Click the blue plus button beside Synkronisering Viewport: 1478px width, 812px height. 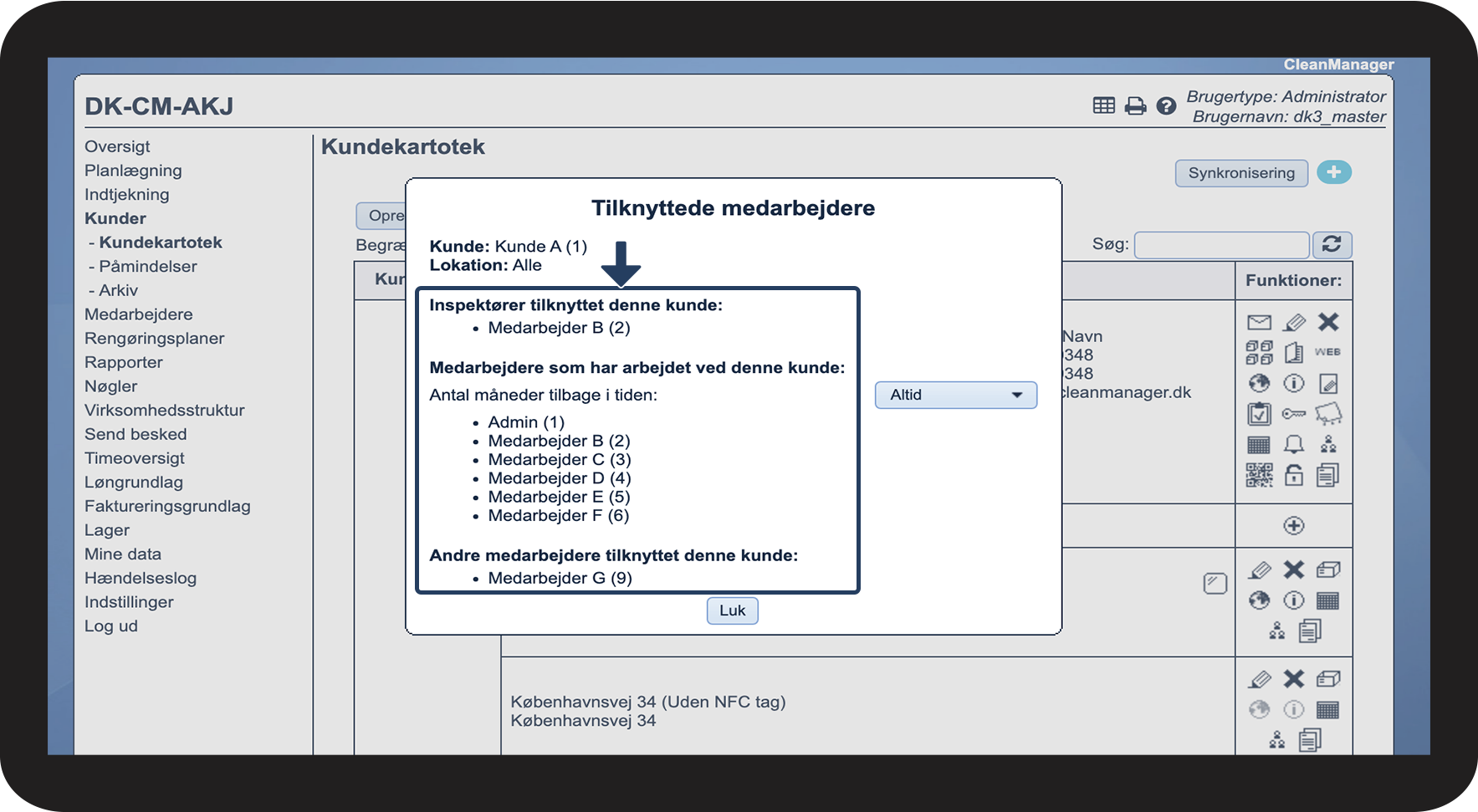click(x=1333, y=172)
